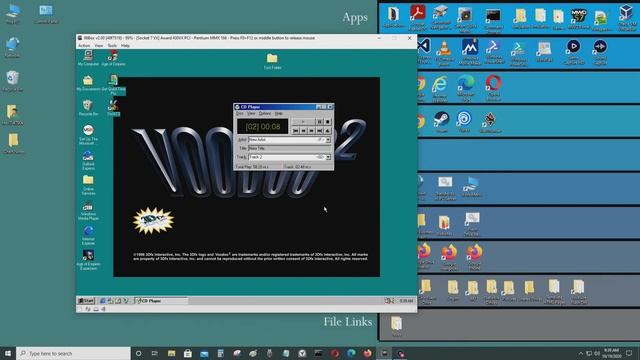Select the VLC media player shortcut

coord(444,53)
